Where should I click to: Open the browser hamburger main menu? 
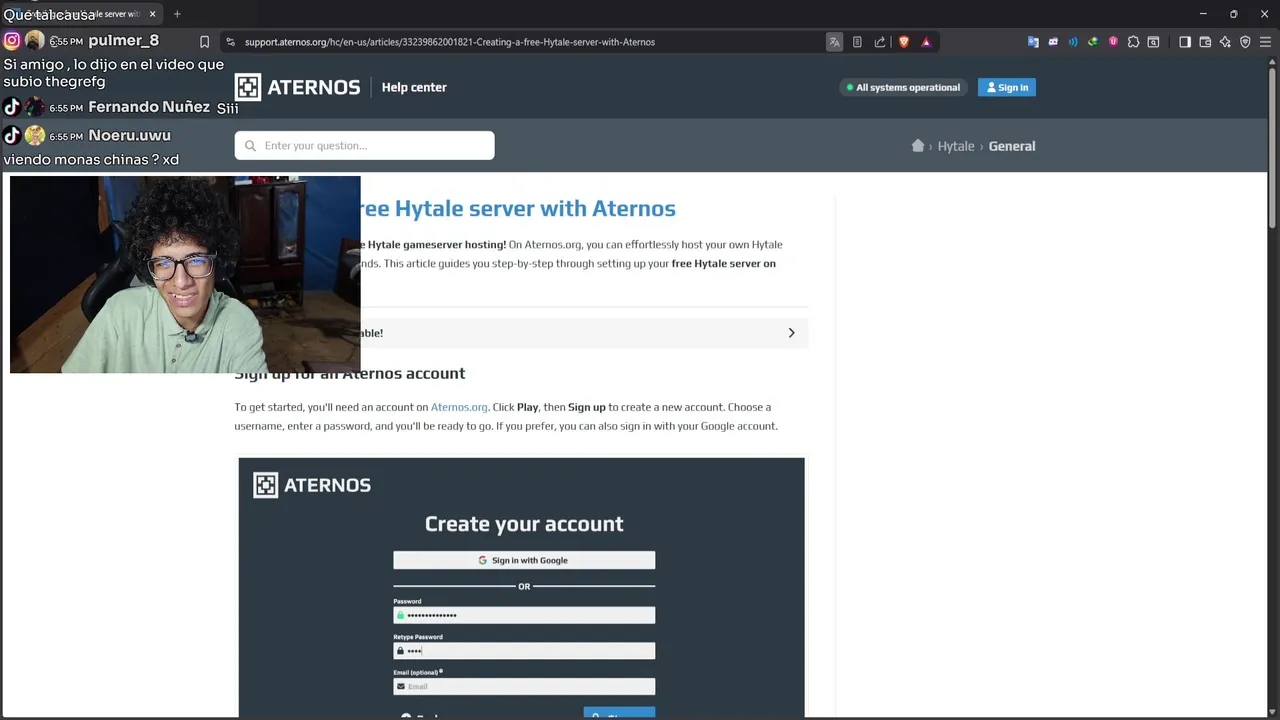pyautogui.click(x=1265, y=42)
